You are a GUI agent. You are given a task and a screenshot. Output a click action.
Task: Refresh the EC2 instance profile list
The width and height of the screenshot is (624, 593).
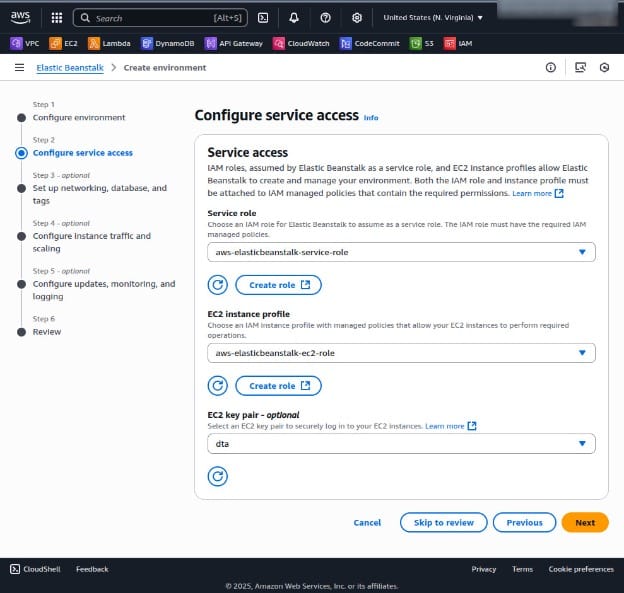pos(218,385)
